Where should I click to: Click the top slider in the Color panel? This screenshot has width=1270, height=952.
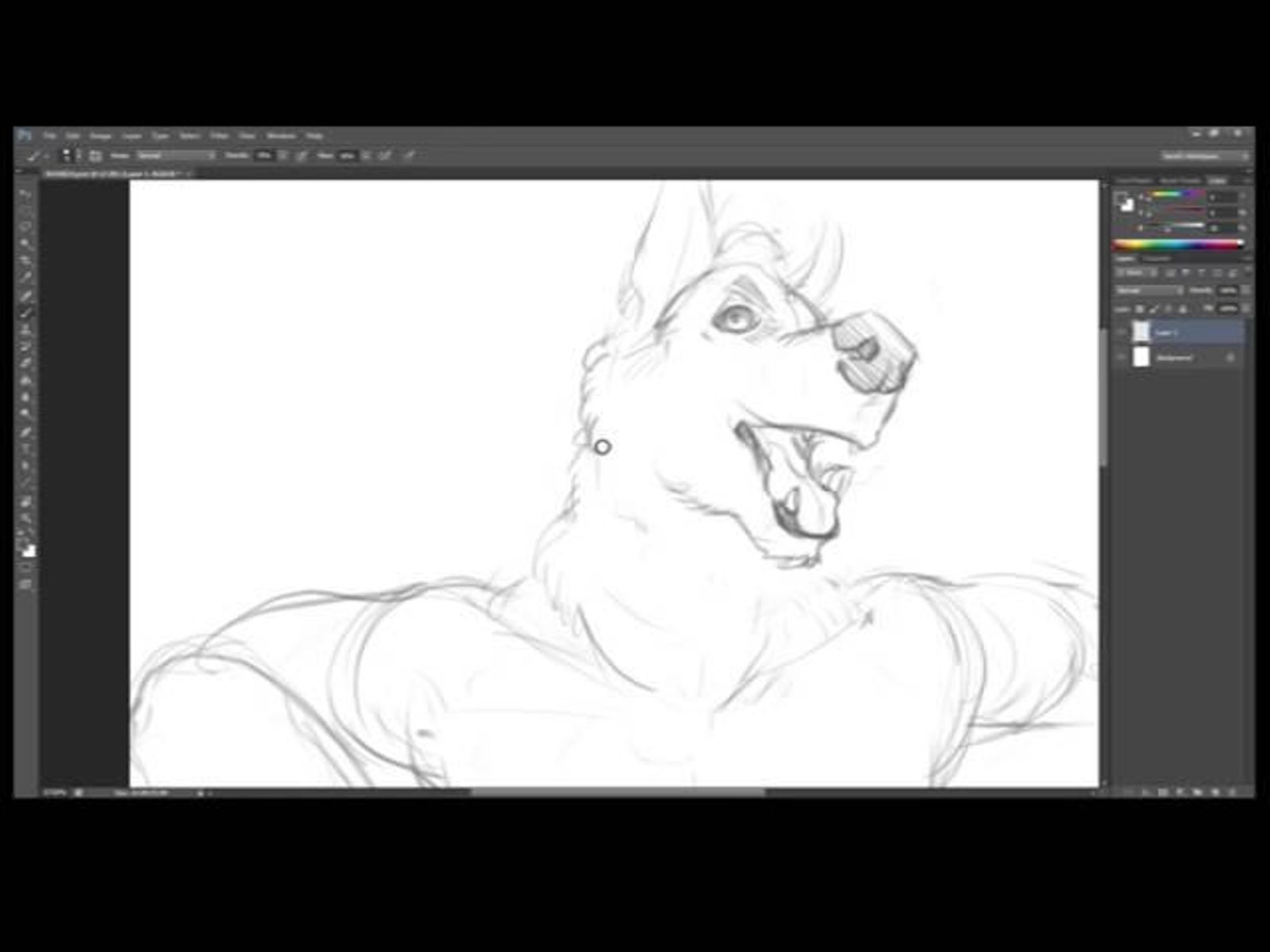[x=1176, y=195]
